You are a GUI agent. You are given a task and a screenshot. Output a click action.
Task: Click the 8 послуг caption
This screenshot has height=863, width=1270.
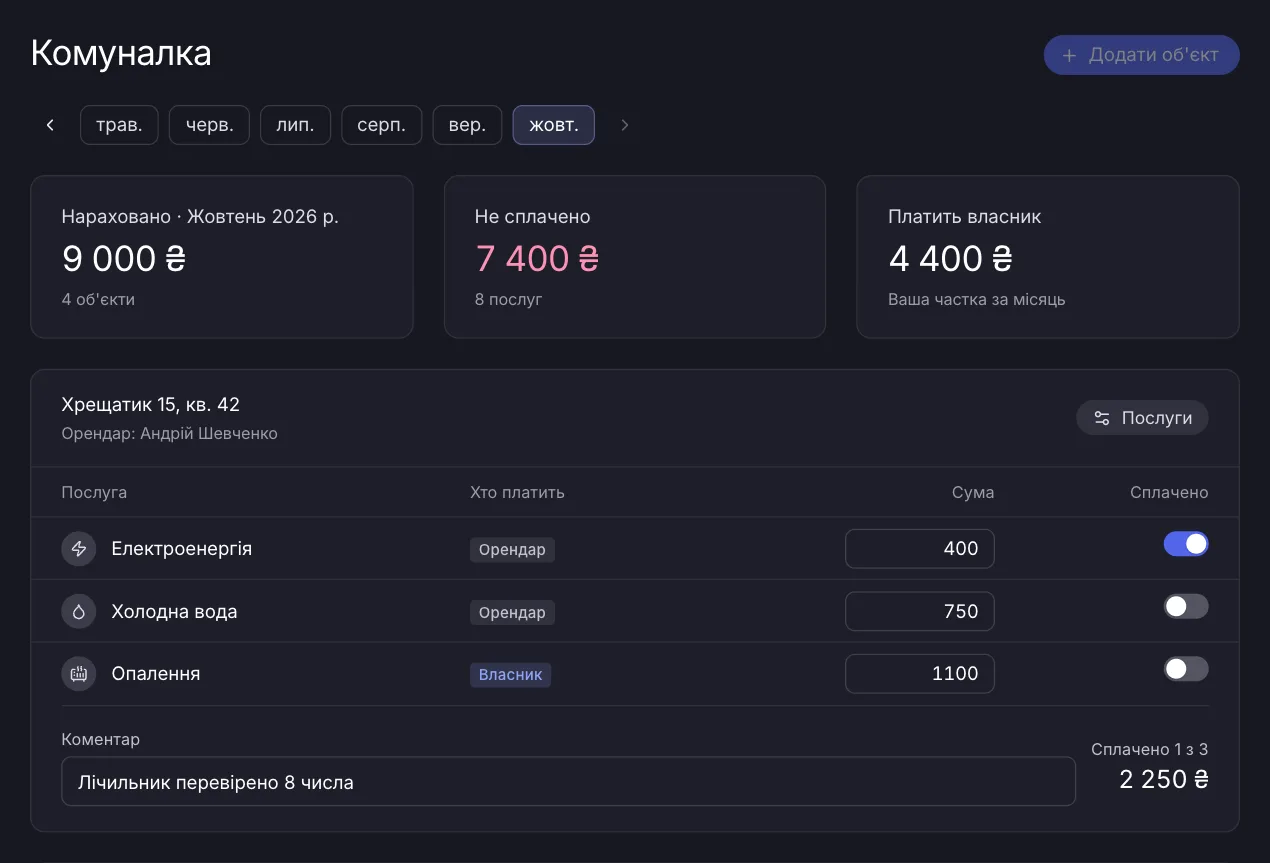point(509,300)
